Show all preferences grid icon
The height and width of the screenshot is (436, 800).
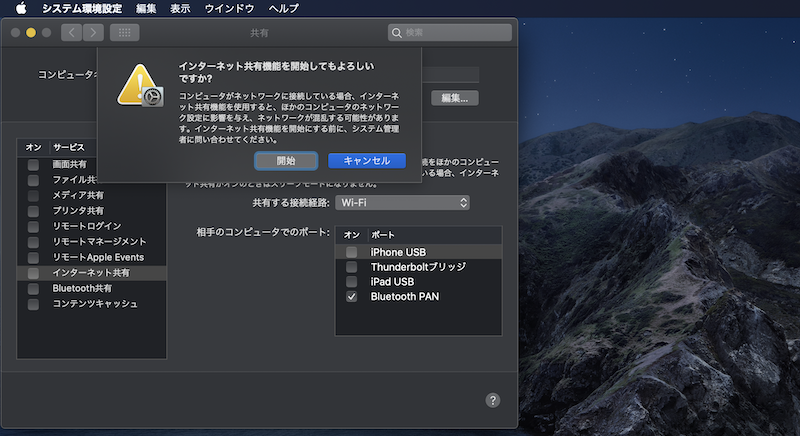[125, 33]
